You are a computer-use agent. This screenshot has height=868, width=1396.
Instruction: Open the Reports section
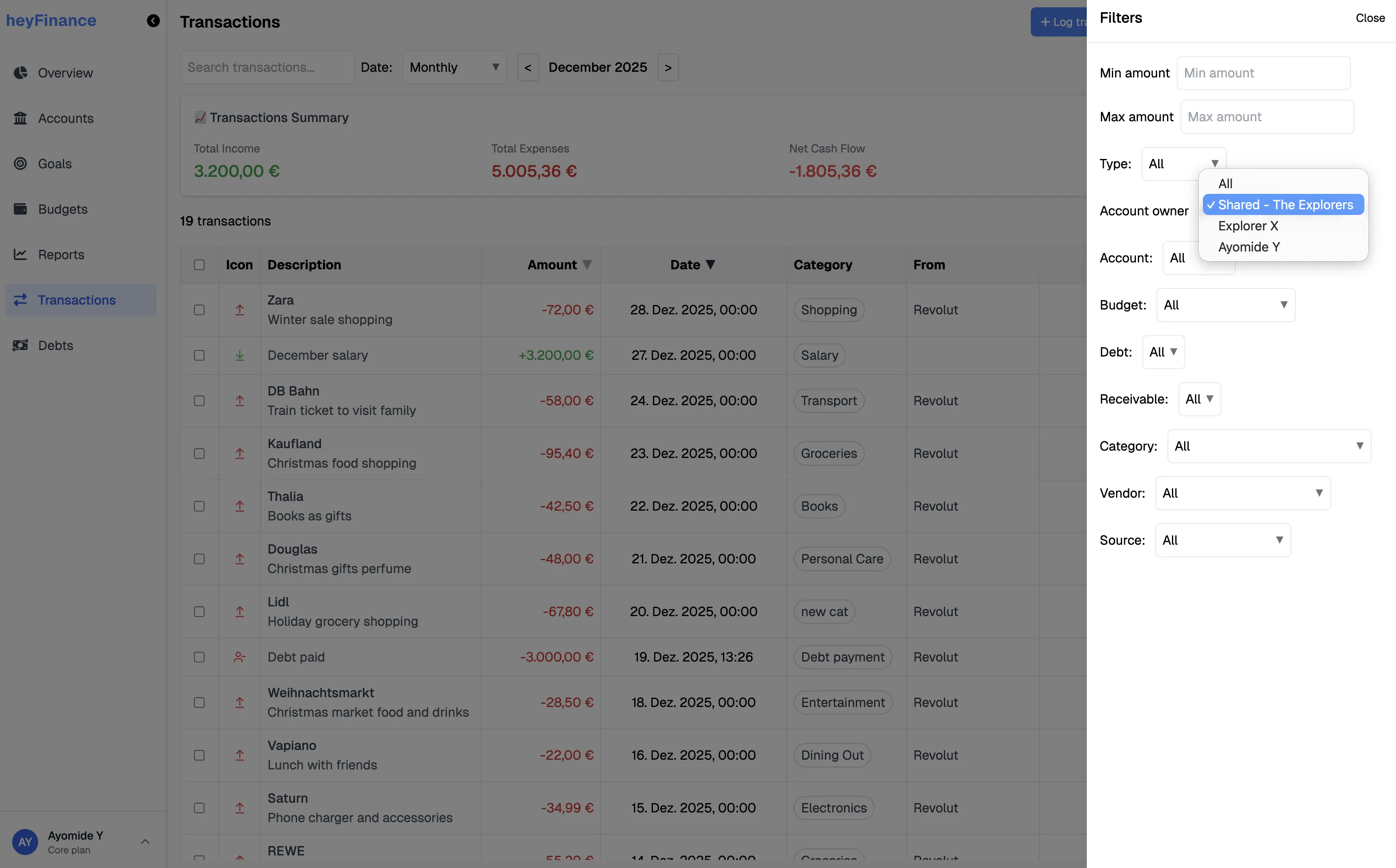coord(61,254)
